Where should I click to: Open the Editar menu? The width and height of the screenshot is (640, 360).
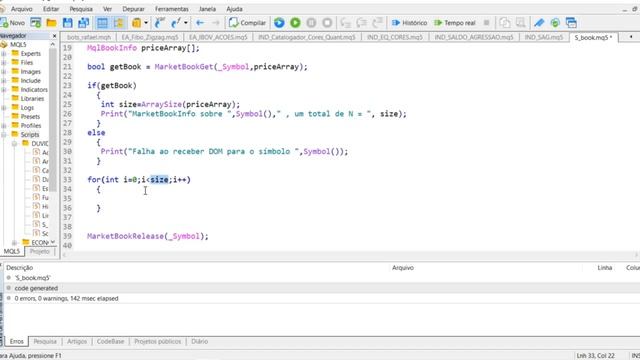[x=51, y=9]
